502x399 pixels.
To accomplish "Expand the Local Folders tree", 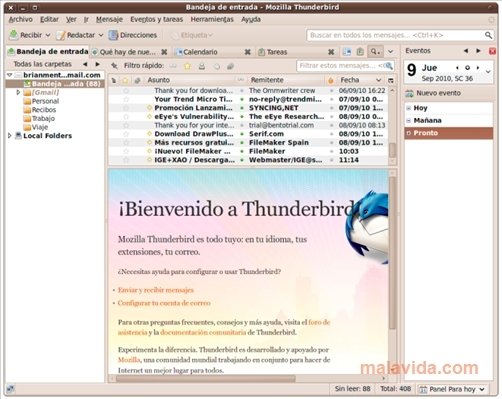I will click(x=10, y=136).
